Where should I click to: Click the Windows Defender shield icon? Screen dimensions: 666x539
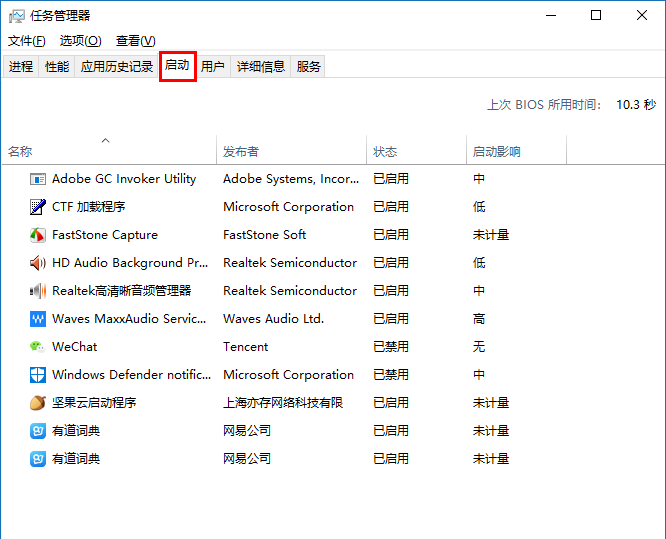pos(38,375)
